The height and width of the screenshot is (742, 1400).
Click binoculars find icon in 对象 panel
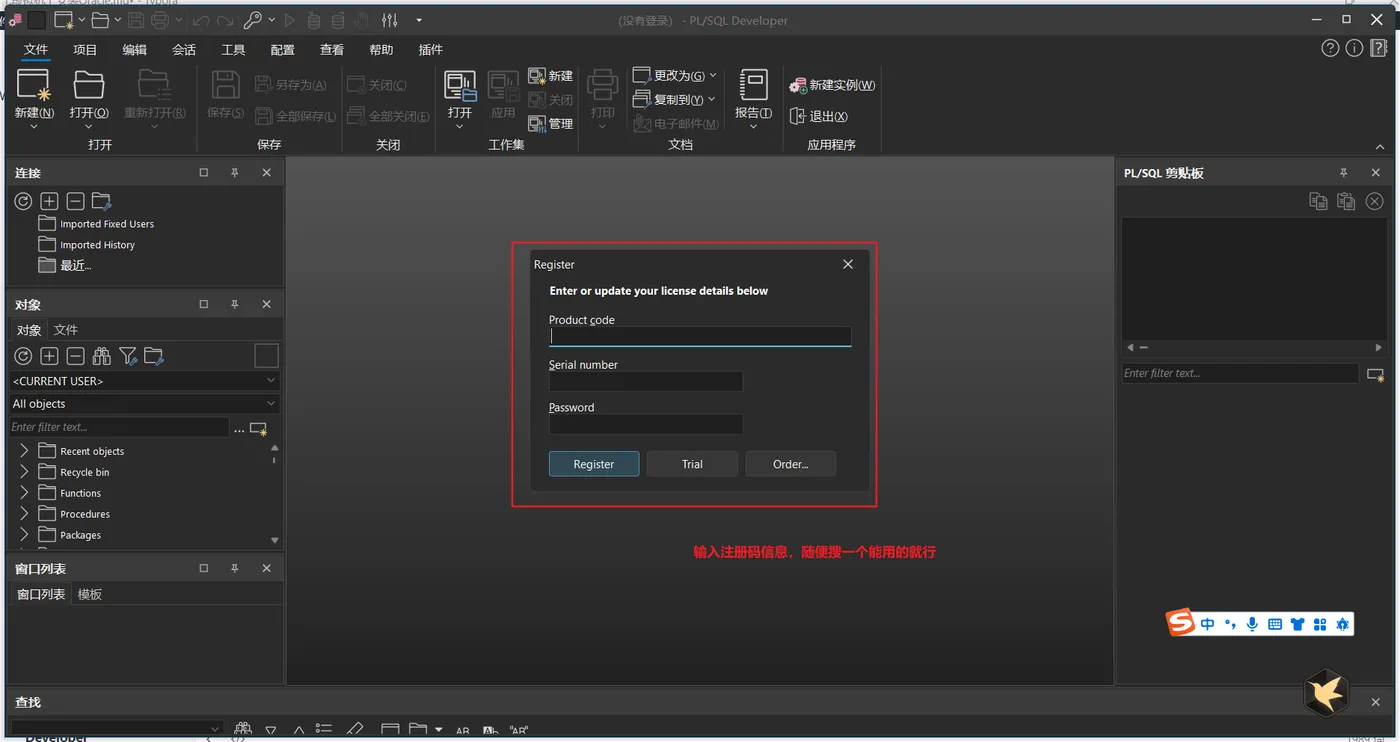pos(101,356)
